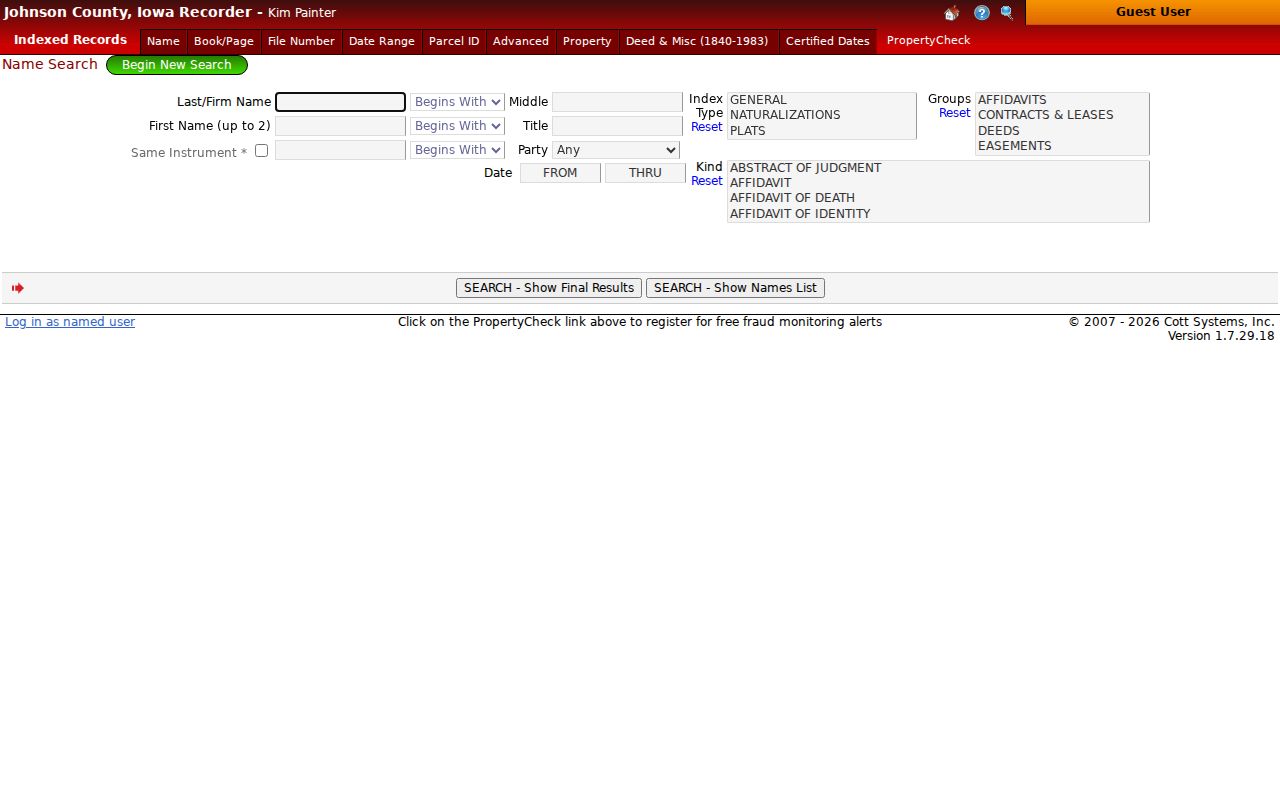
Task: Toggle the Same Instrument checkbox
Action: click(x=261, y=151)
